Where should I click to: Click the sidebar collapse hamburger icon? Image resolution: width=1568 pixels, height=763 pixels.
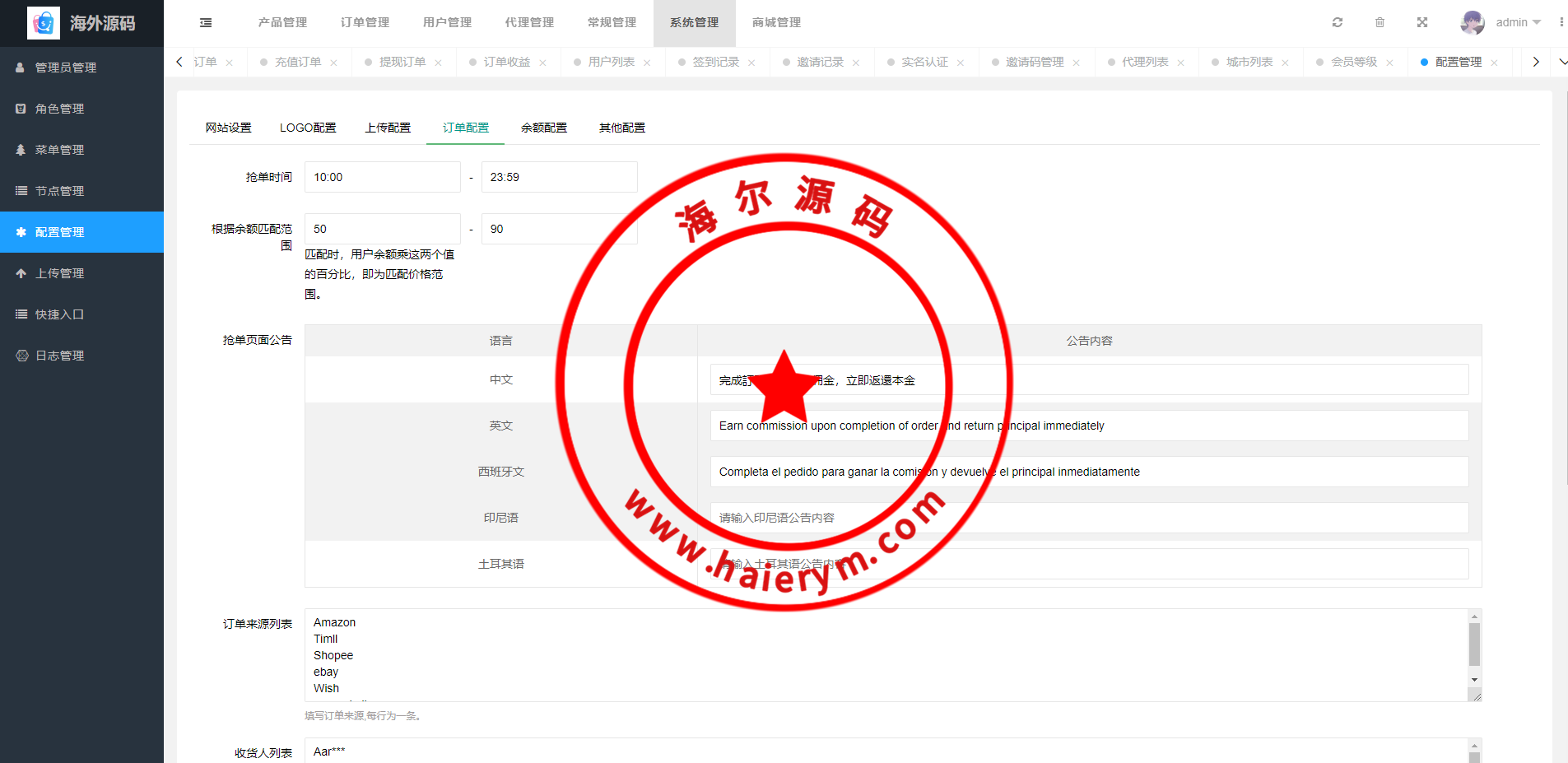206,23
